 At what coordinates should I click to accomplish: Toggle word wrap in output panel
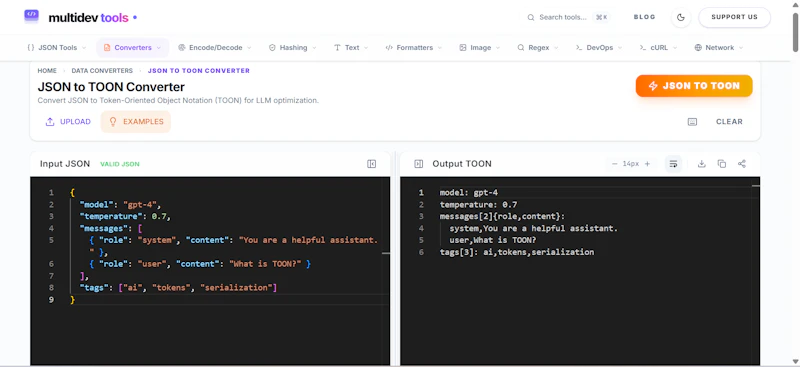(673, 164)
